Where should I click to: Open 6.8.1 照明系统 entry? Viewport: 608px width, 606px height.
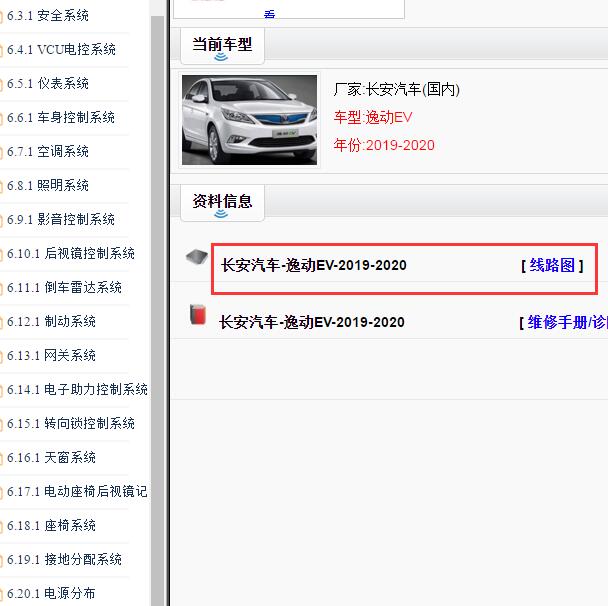(48, 185)
